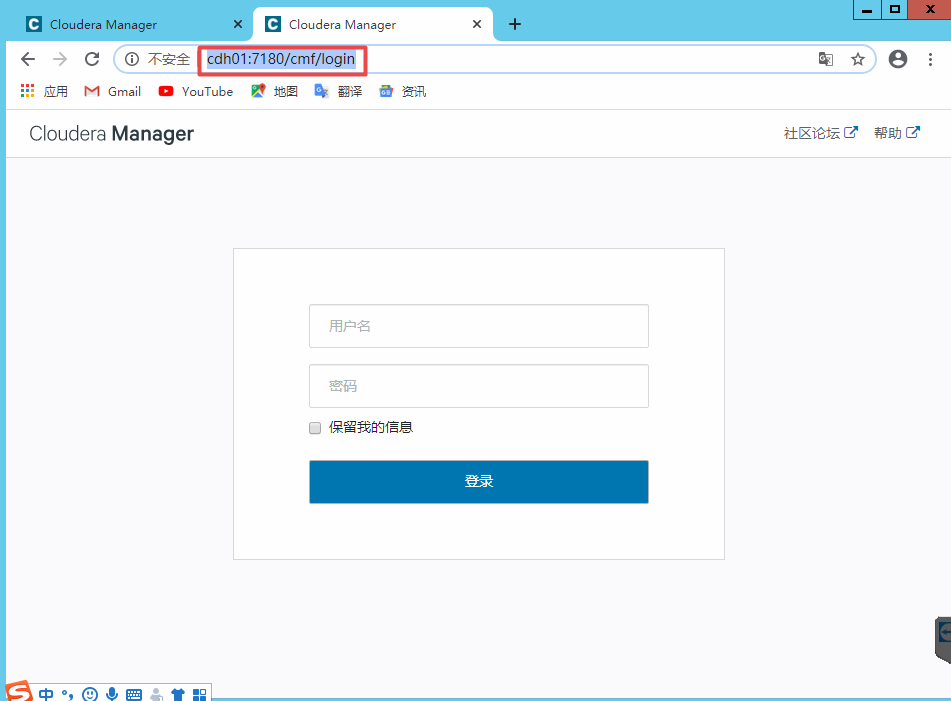The image size is (951, 701).
Task: Open a new tab with the plus button
Action: tap(515, 24)
